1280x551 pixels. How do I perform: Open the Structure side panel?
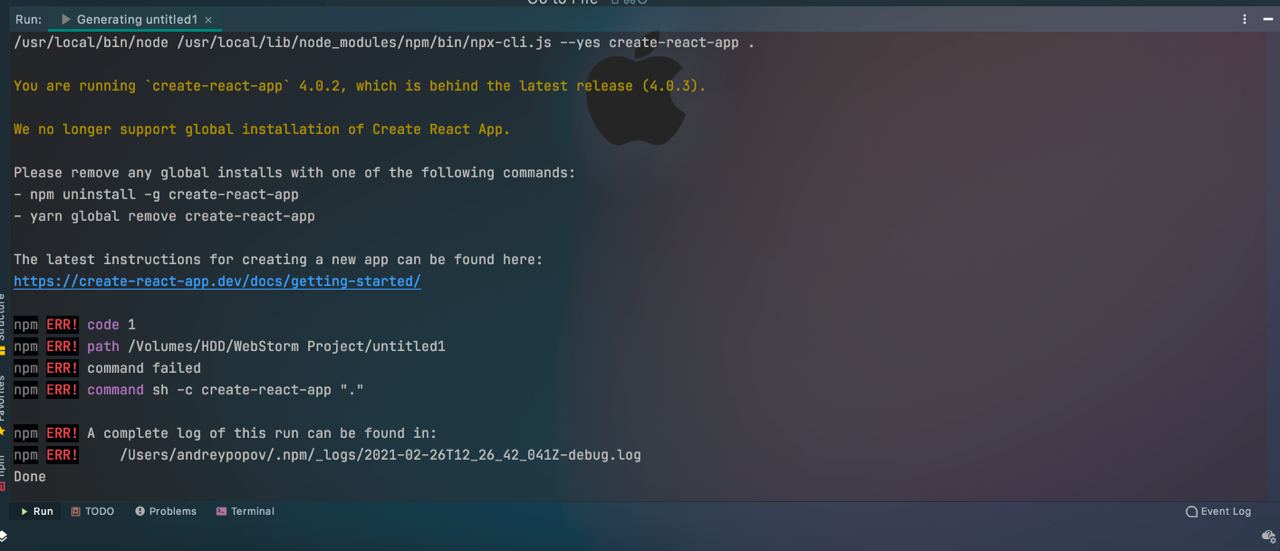point(3,318)
